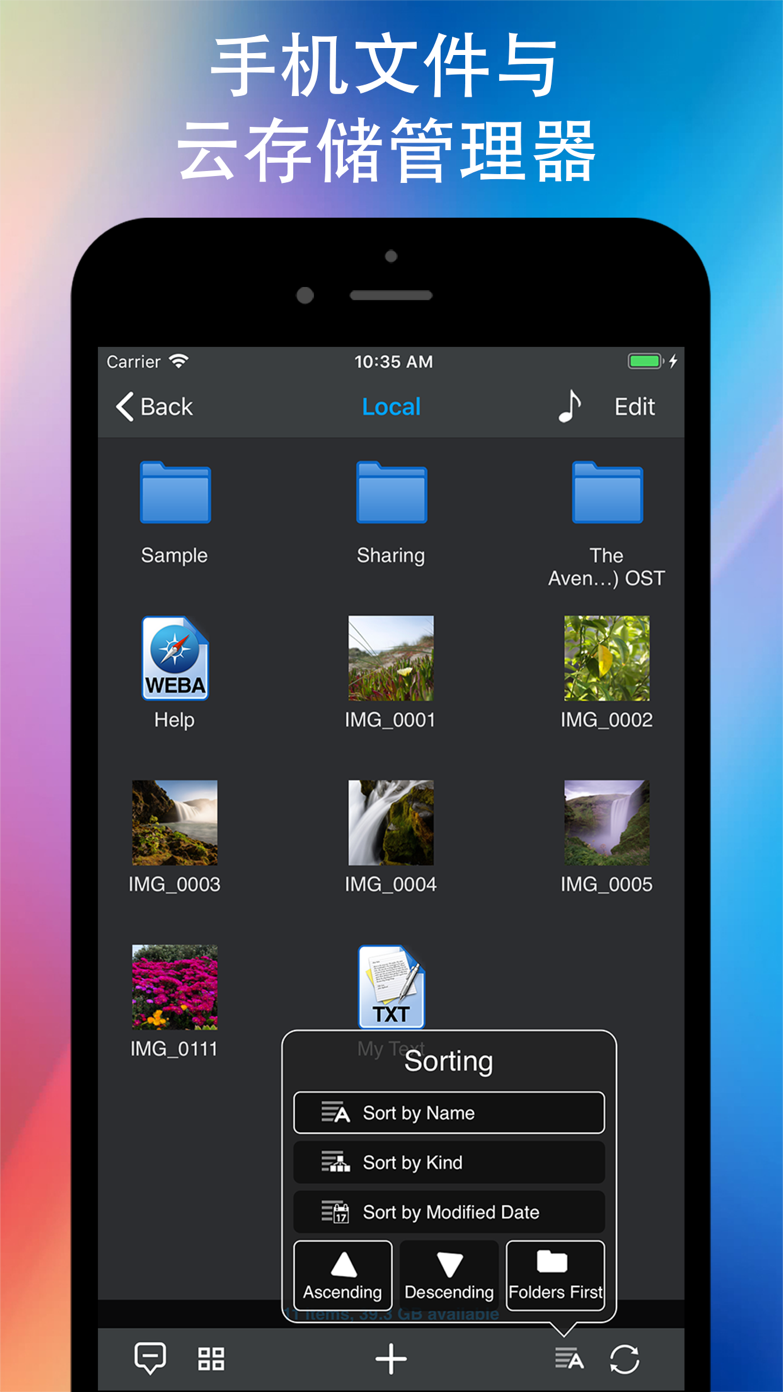Choose Sort by Name

(x=449, y=1113)
